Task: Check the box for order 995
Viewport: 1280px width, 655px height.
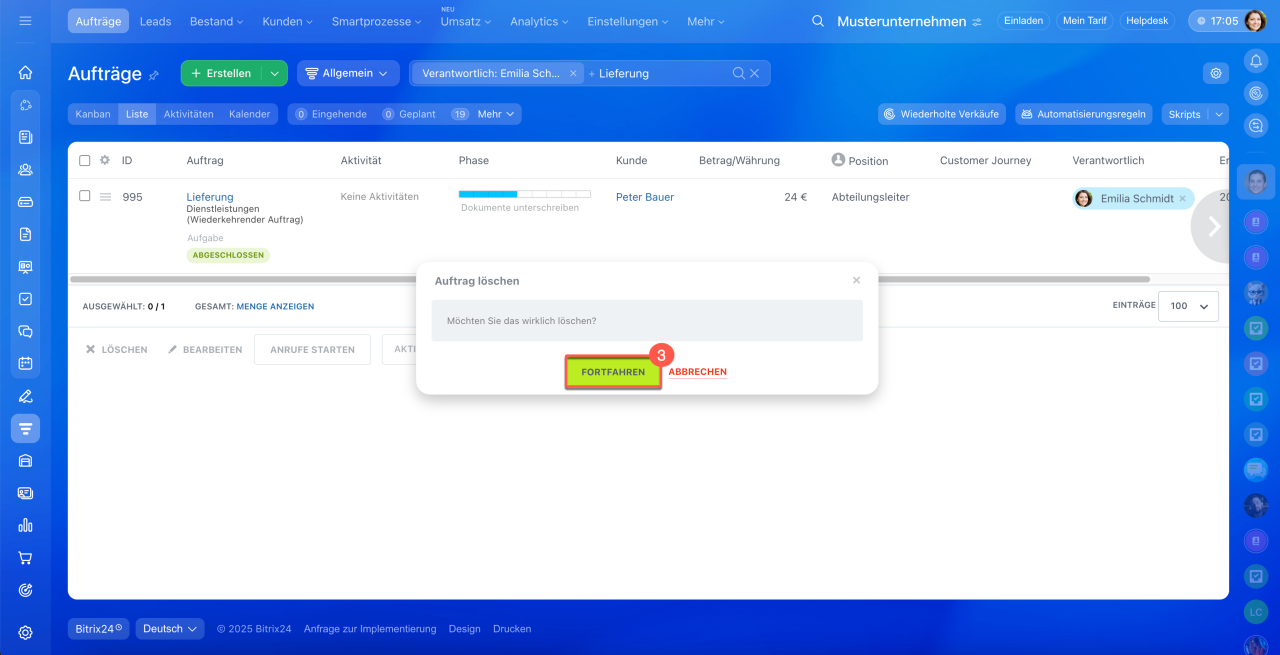Action: click(85, 196)
